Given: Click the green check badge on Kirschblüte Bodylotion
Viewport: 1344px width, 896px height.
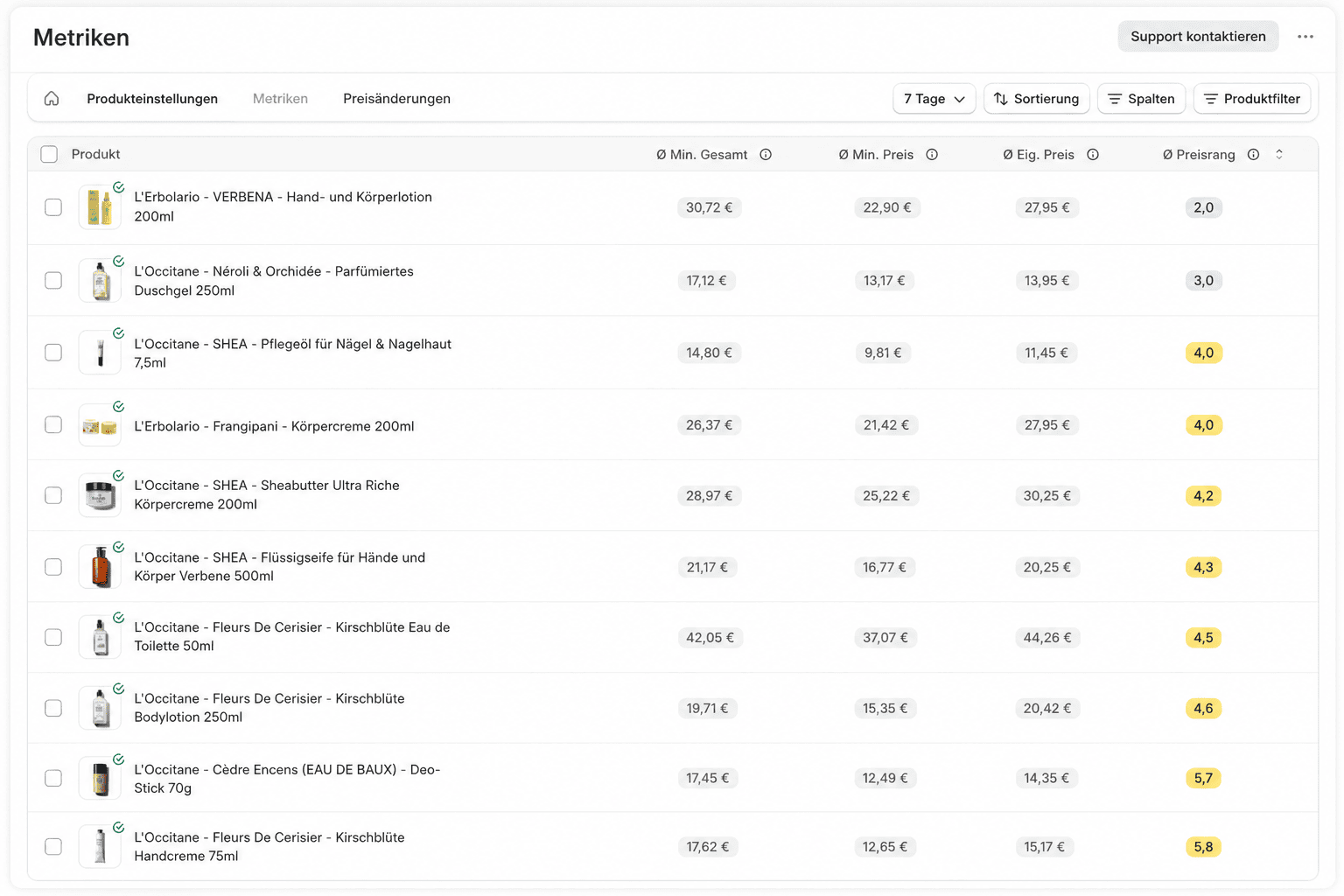Looking at the screenshot, I should tap(118, 689).
